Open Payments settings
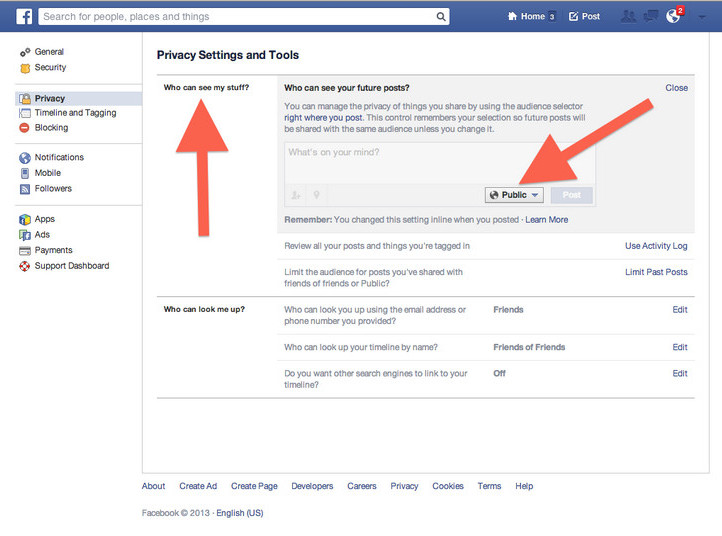Viewport: 722px width, 536px height. 53,250
